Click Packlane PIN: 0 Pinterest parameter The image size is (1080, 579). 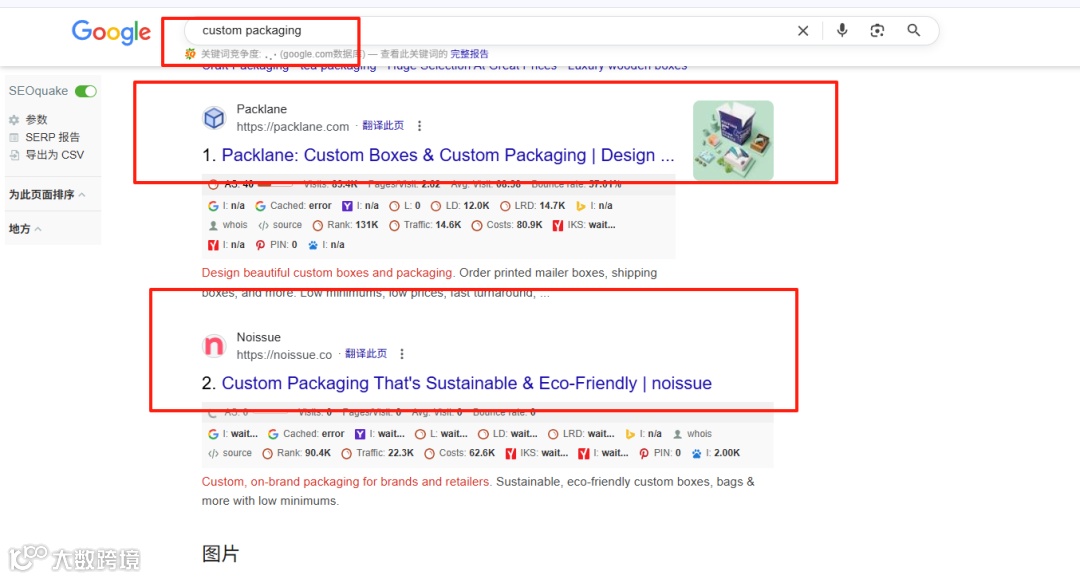276,245
